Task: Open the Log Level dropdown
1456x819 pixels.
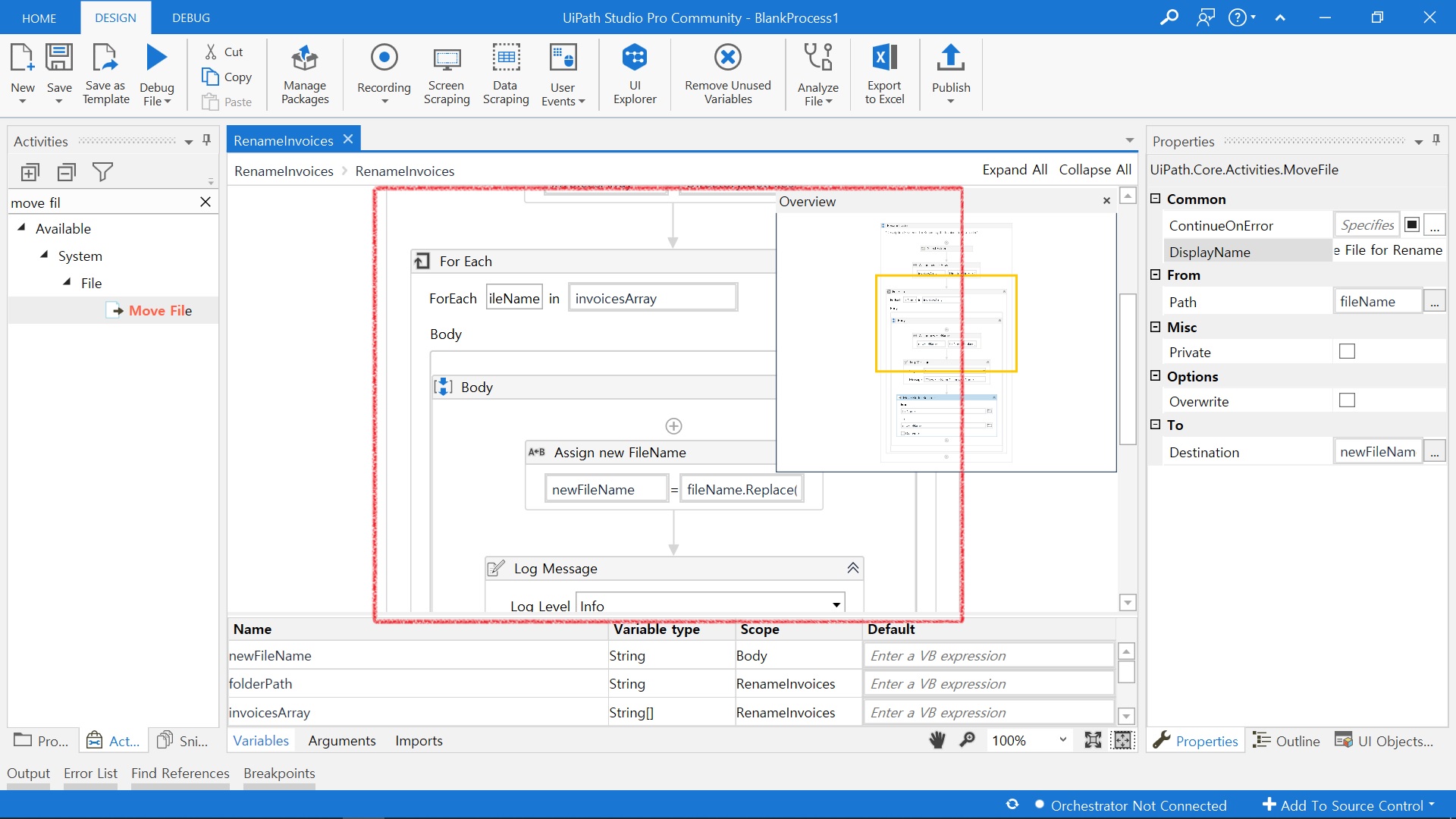Action: pyautogui.click(x=836, y=605)
